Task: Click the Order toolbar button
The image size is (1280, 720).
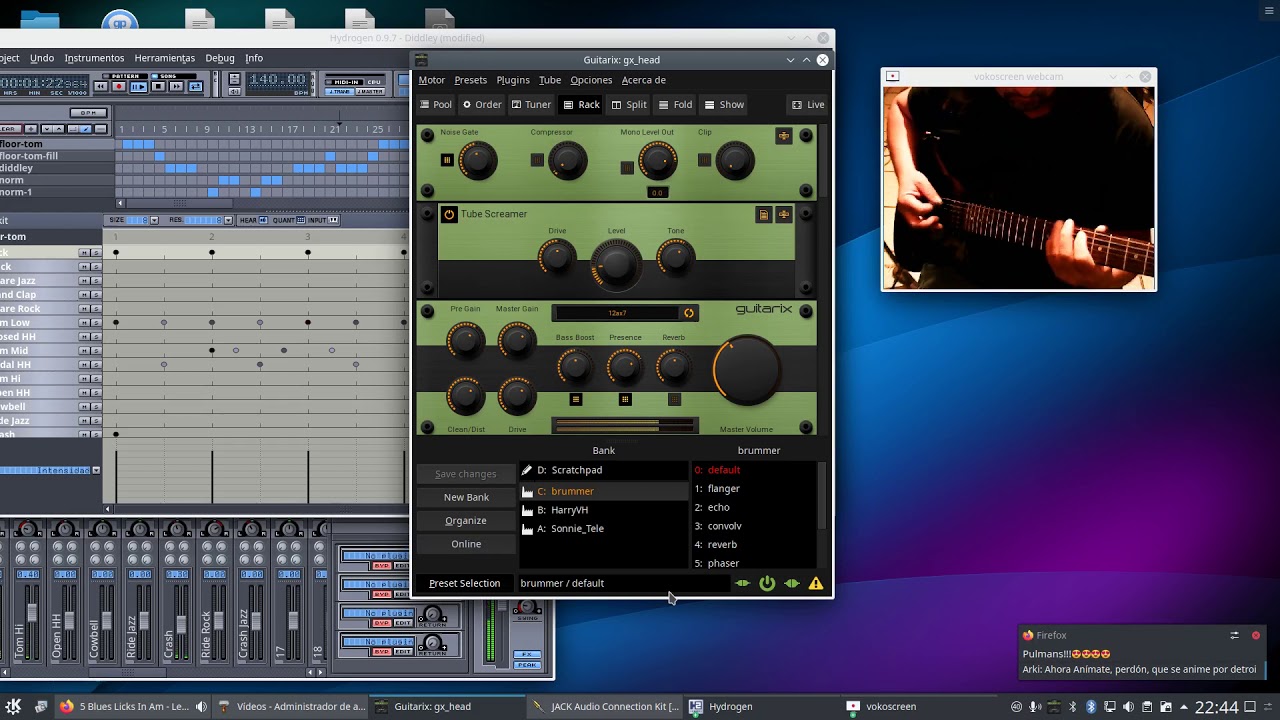Action: point(482,104)
